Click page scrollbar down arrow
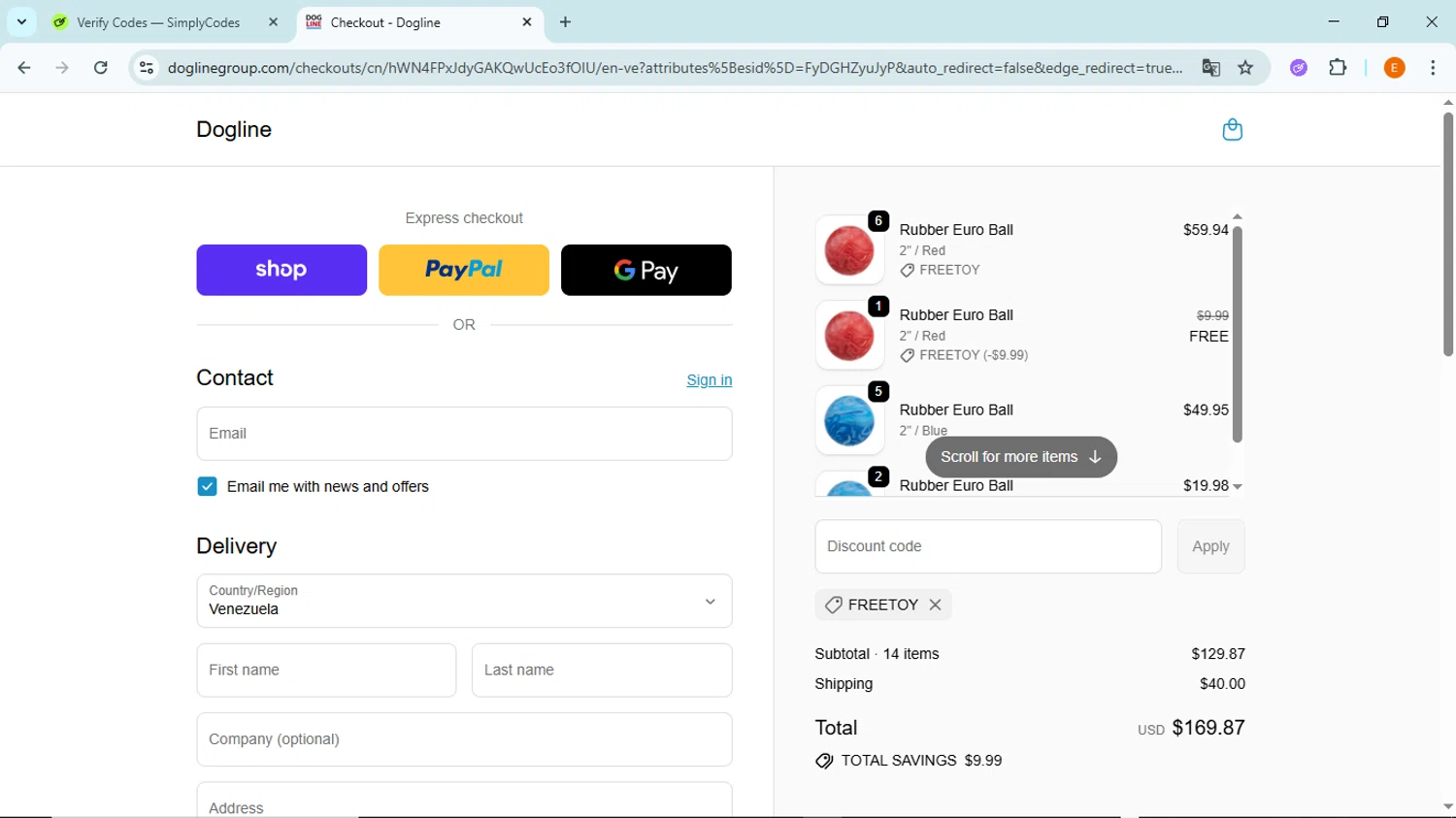The width and height of the screenshot is (1456, 818). [x=1447, y=807]
